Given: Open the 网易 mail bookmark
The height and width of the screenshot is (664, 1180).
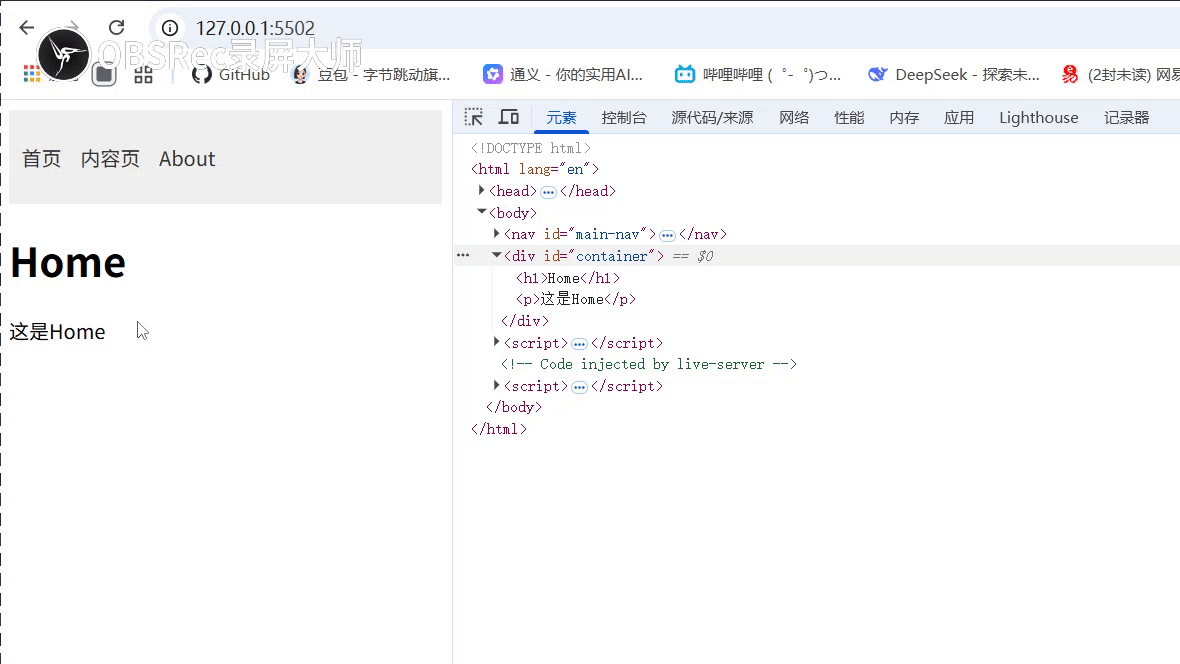Looking at the screenshot, I should 1121,75.
